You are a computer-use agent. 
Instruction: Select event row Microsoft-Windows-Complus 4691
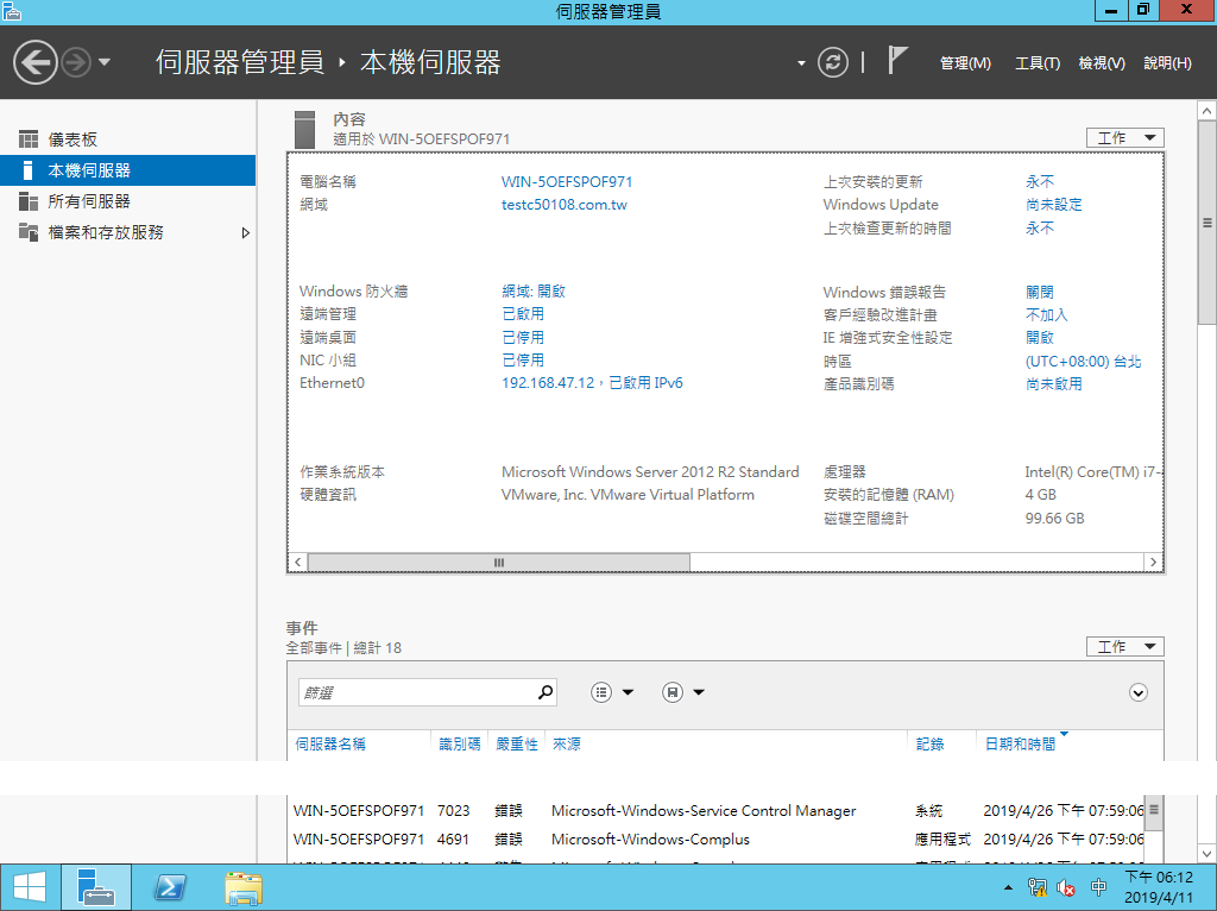click(x=717, y=839)
